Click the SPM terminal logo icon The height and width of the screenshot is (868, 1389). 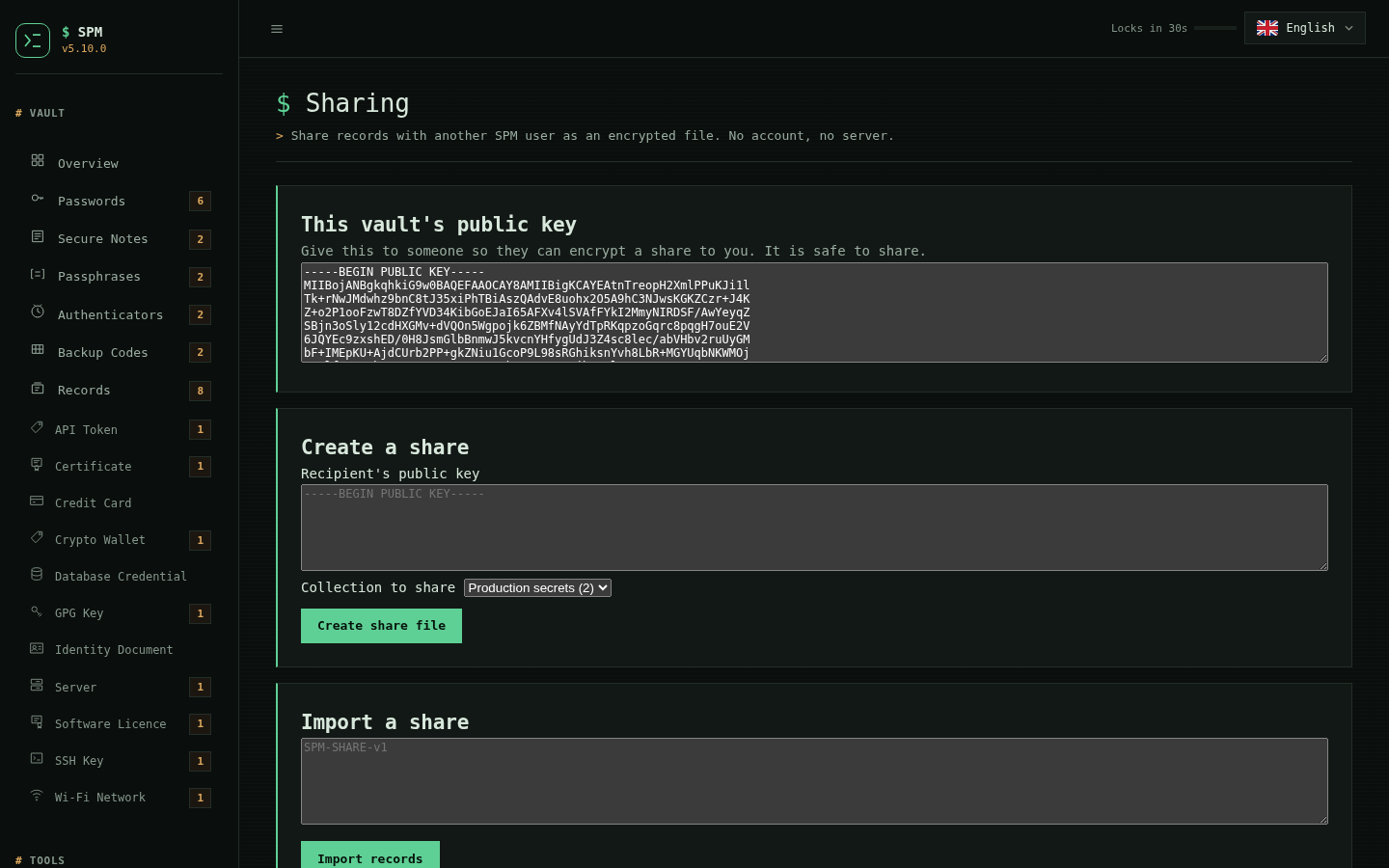[x=33, y=41]
